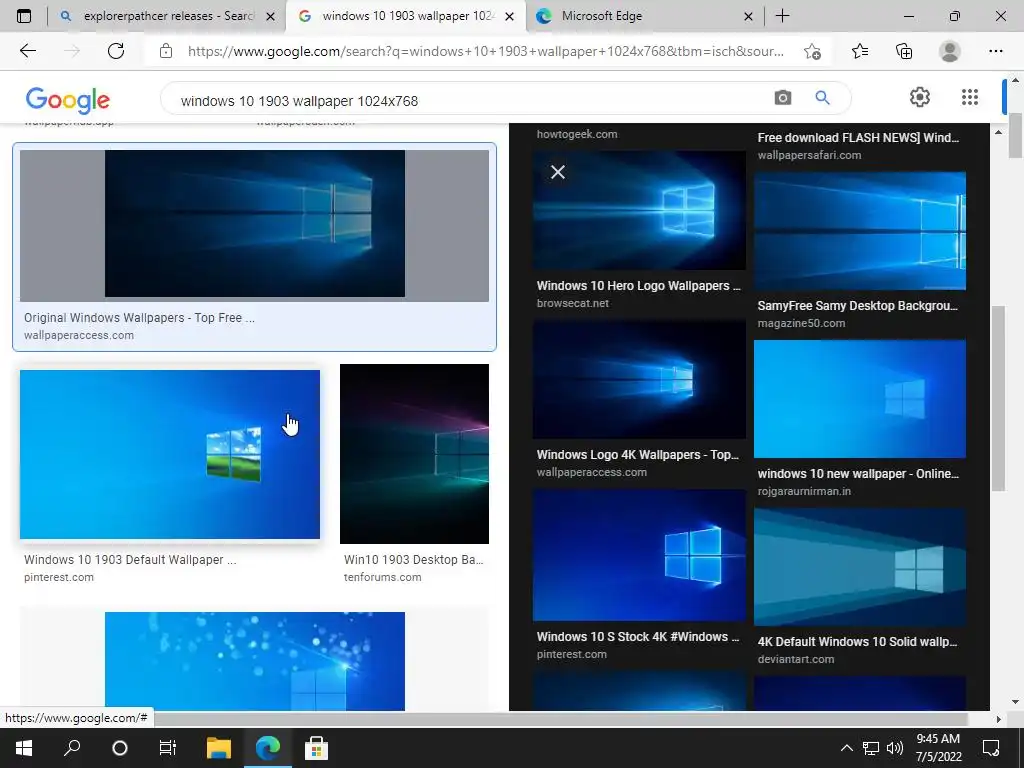Open the Favorites list
The image size is (1024, 768).
pyautogui.click(x=860, y=51)
